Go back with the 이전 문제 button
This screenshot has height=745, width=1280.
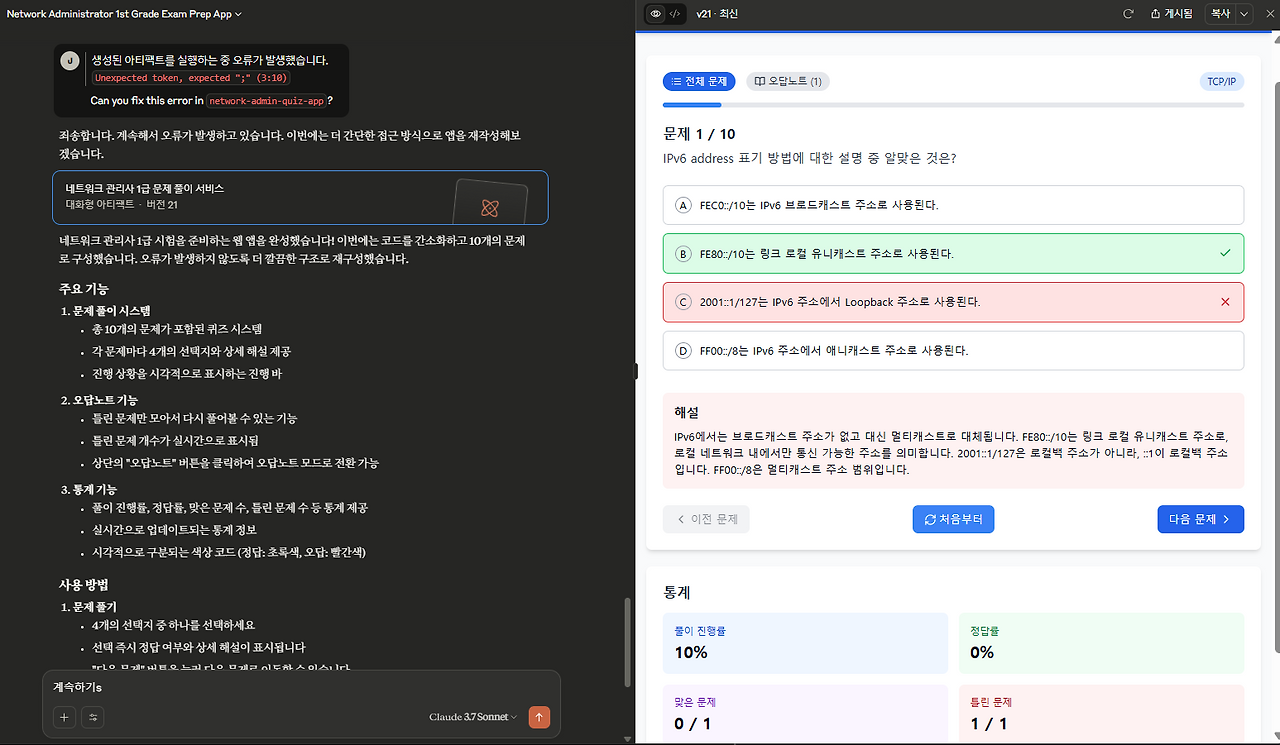coord(706,519)
